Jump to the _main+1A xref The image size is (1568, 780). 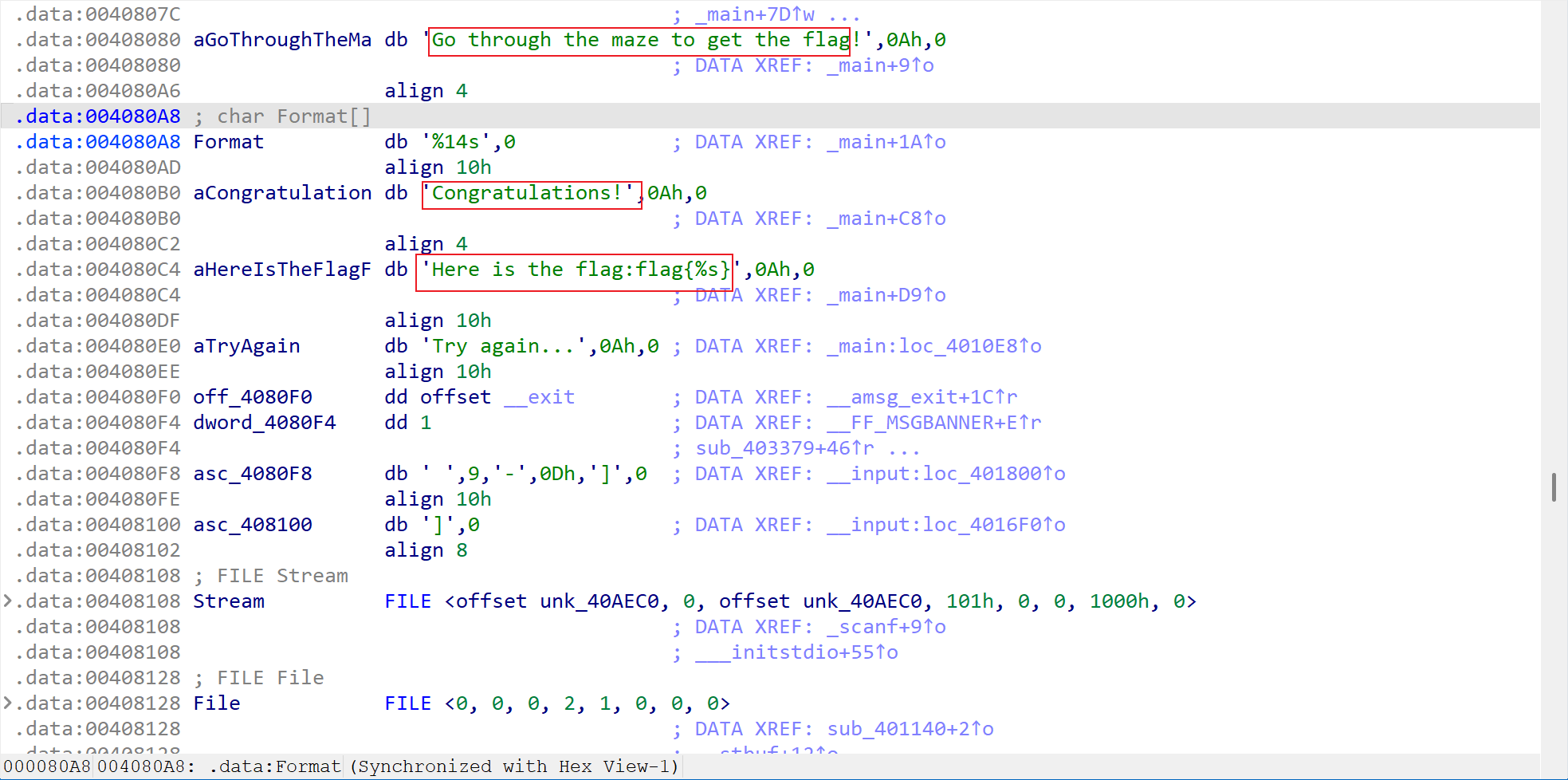pyautogui.click(x=886, y=142)
